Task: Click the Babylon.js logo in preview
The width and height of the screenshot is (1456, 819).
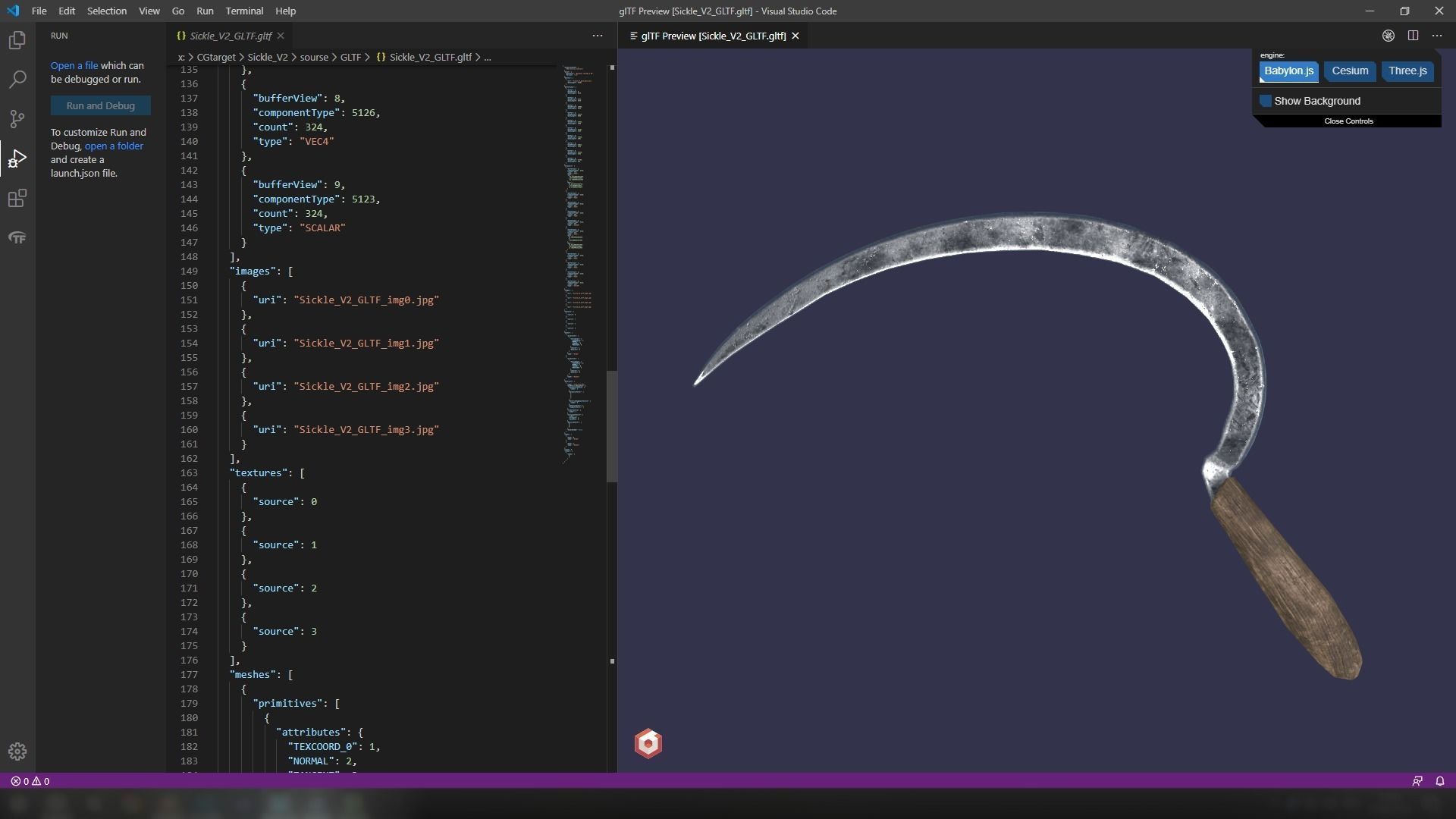Action: click(648, 743)
